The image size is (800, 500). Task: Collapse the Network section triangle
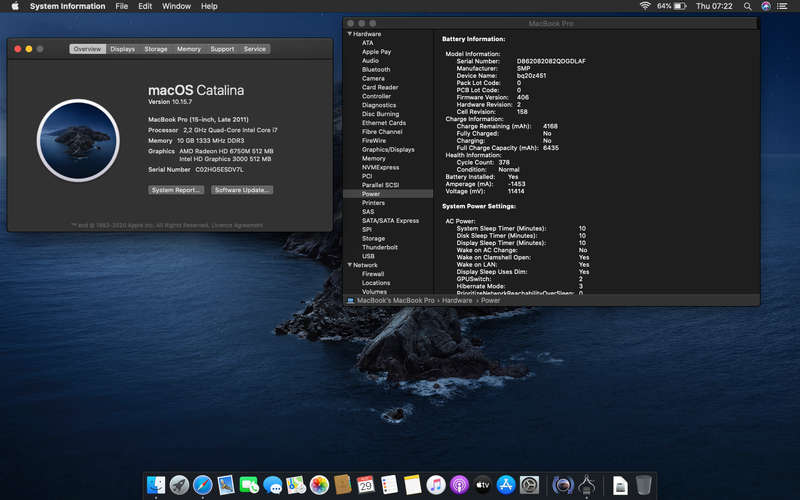(x=349, y=265)
